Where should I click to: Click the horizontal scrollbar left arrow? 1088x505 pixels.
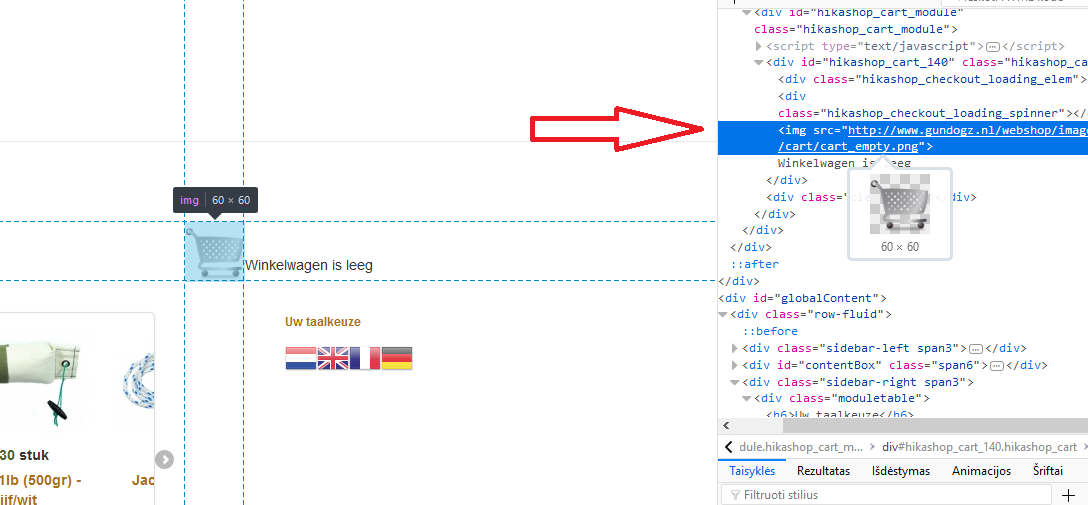click(726, 425)
